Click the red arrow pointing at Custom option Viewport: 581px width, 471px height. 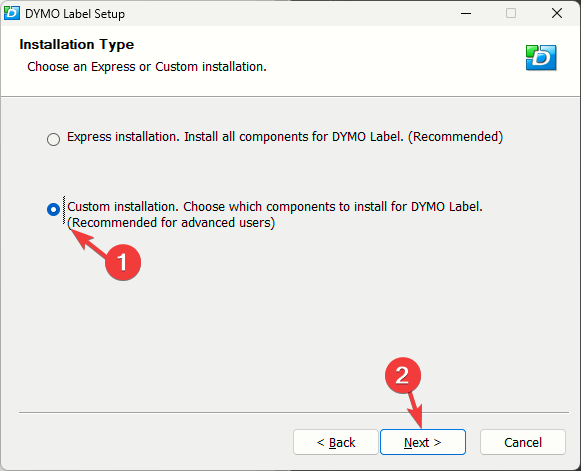[88, 243]
